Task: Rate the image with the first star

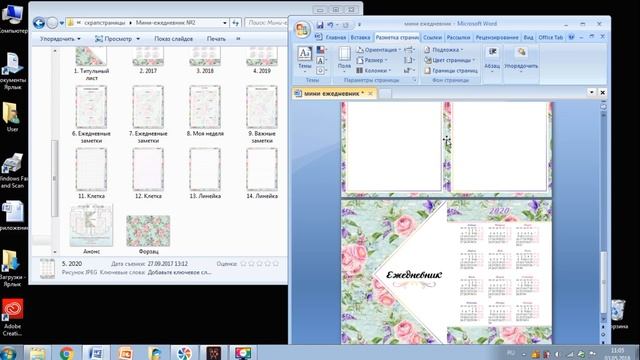Action: (x=244, y=264)
